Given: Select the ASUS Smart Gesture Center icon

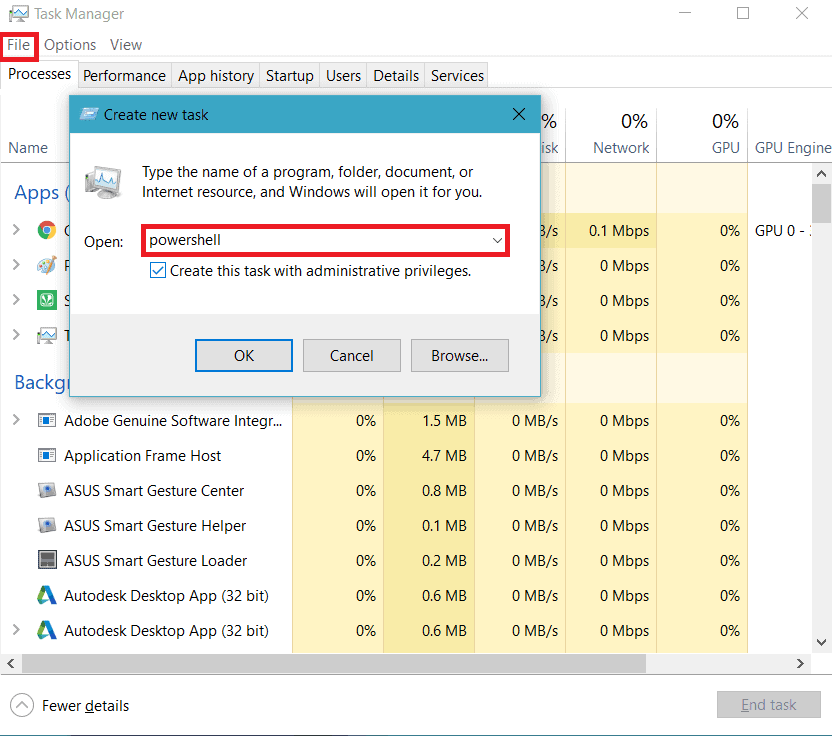Looking at the screenshot, I should pyautogui.click(x=47, y=490).
